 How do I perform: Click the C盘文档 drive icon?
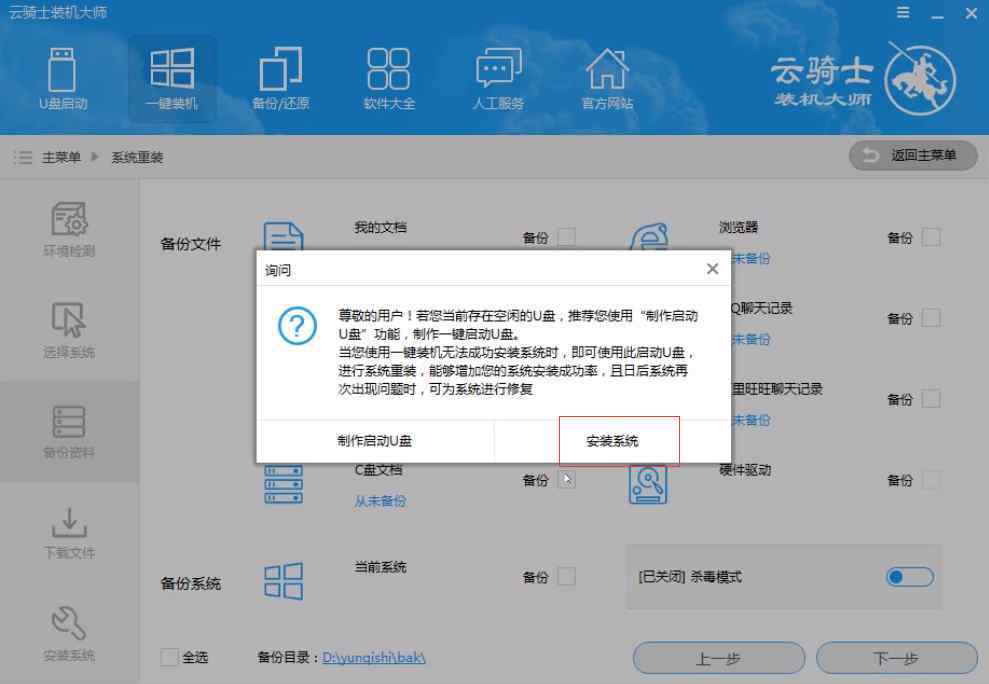pos(283,485)
